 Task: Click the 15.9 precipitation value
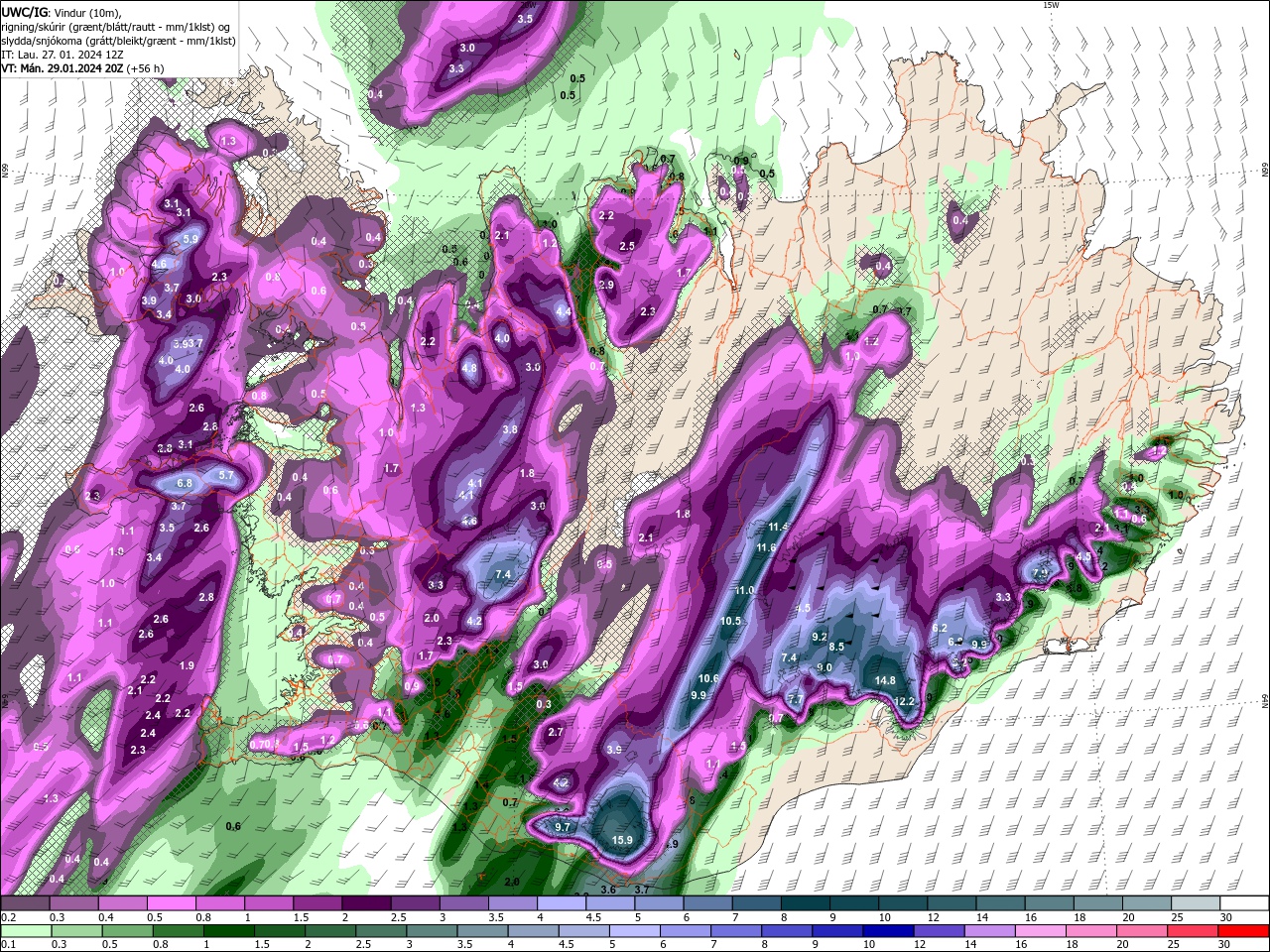pyautogui.click(x=622, y=840)
